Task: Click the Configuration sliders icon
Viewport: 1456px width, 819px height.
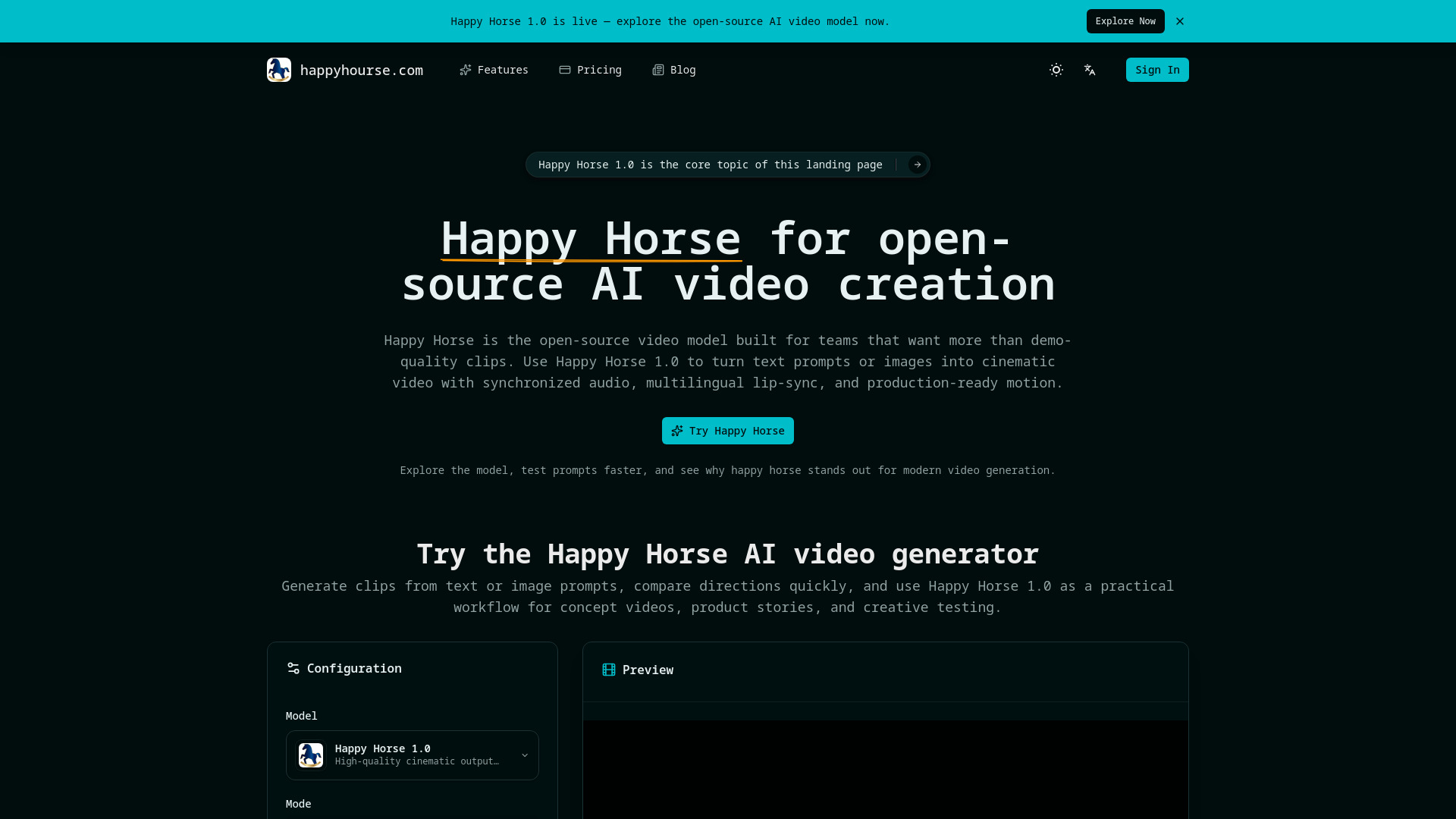Action: coord(293,668)
